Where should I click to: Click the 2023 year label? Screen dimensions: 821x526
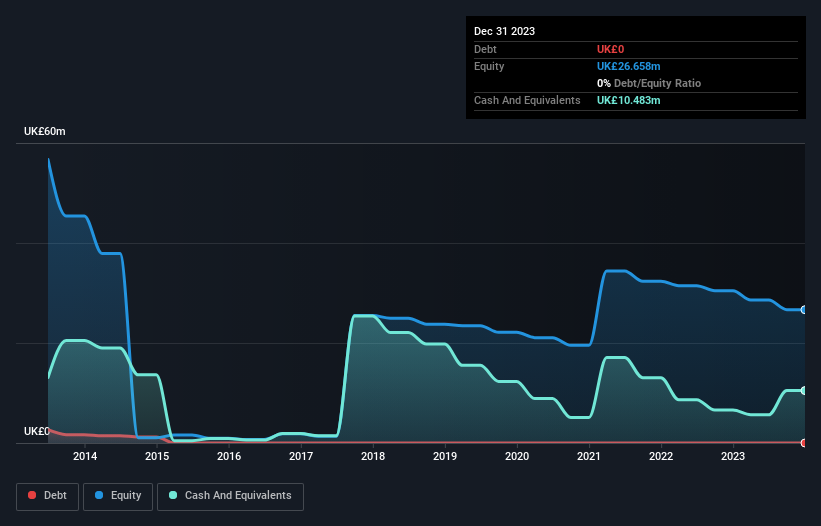(733, 456)
